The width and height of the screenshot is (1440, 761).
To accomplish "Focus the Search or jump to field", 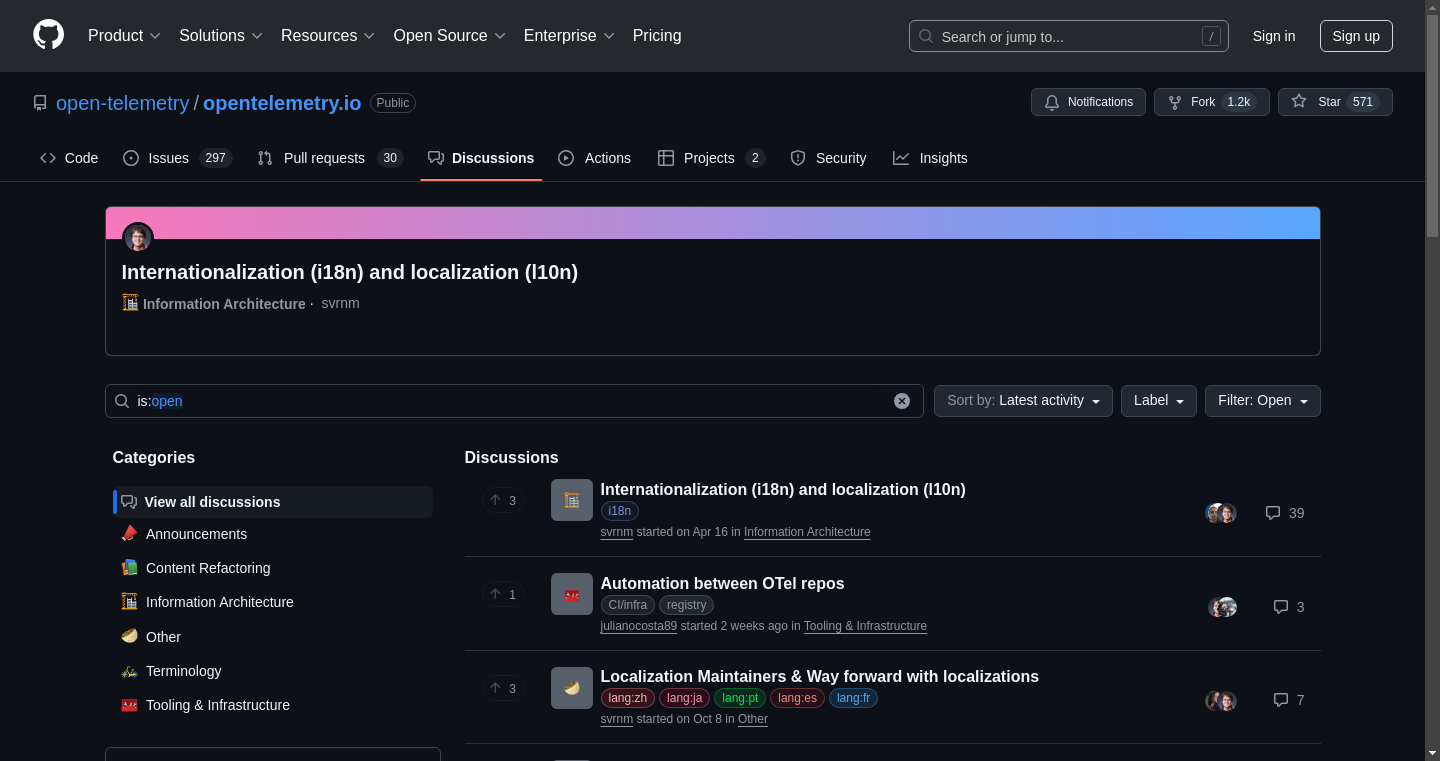I will [1068, 36].
